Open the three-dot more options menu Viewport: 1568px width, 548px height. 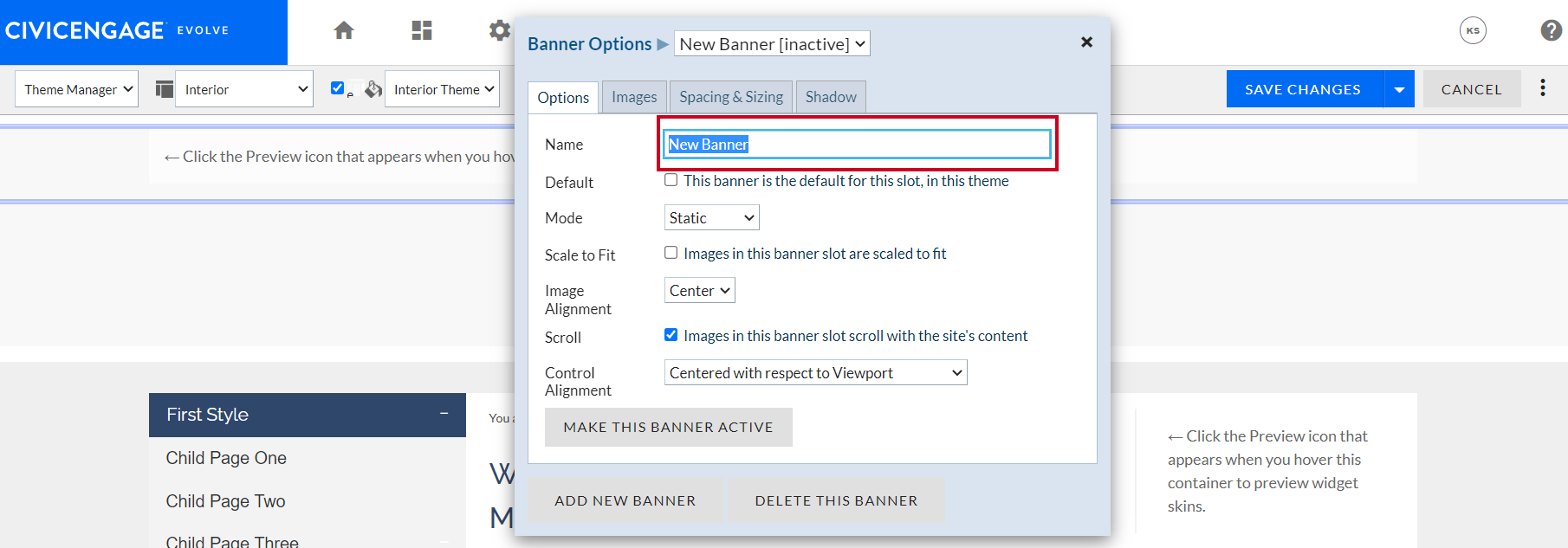(1543, 87)
